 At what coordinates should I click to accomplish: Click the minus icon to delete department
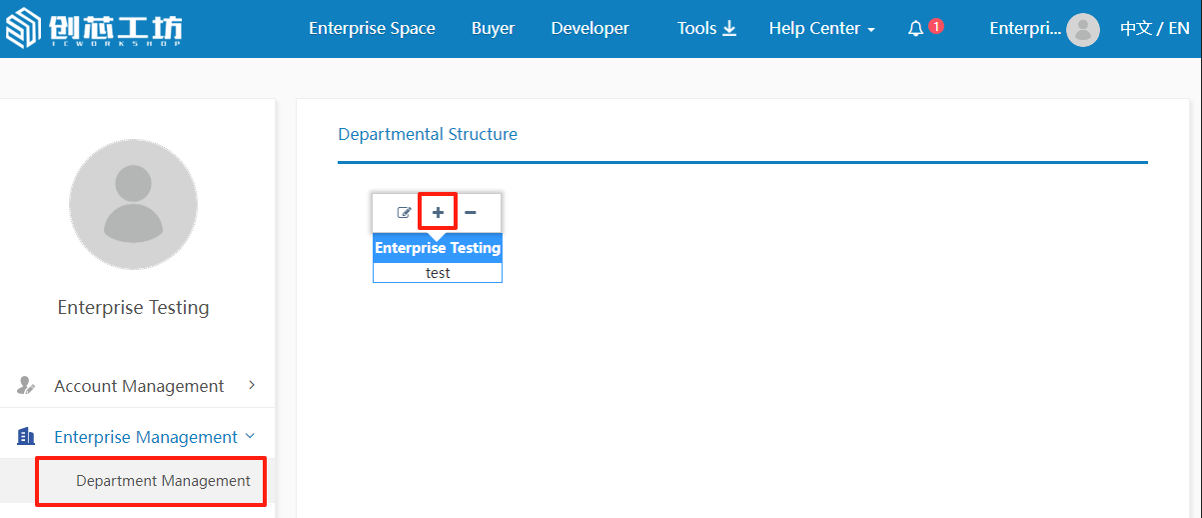pos(470,212)
